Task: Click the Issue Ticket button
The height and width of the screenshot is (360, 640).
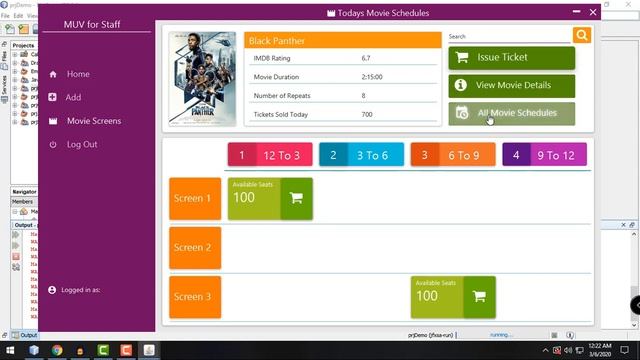Action: 511,58
